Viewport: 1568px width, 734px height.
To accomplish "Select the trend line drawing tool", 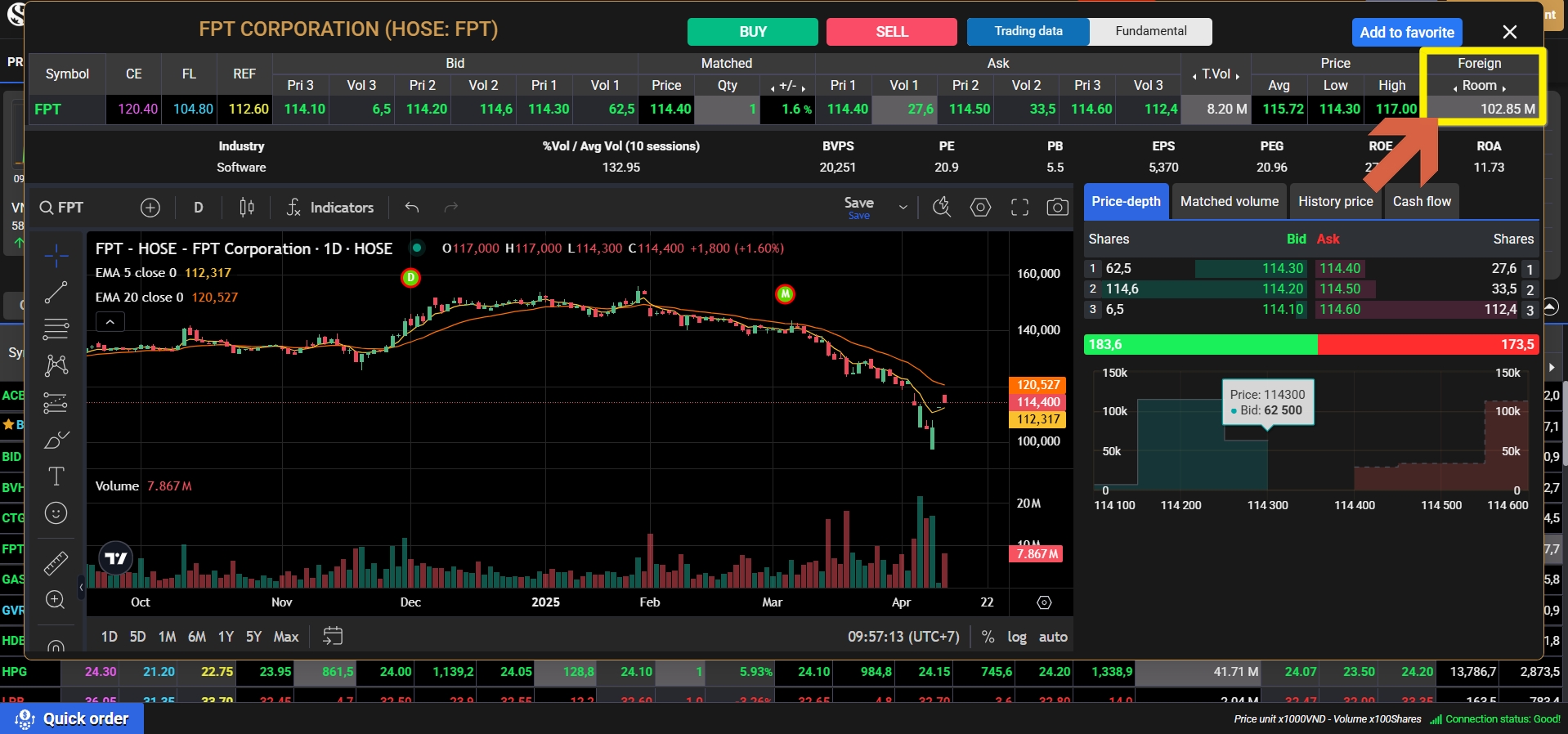I will click(x=56, y=293).
